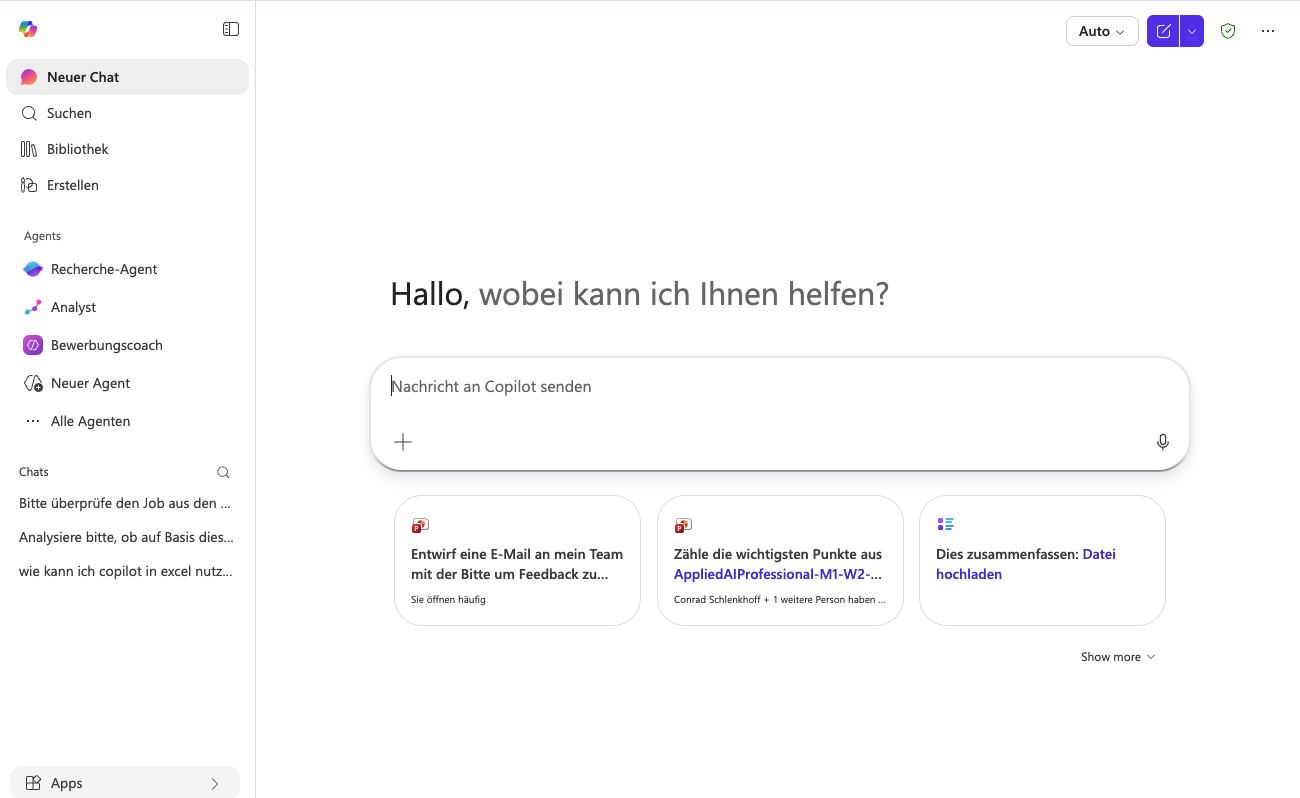The height and width of the screenshot is (798, 1300).
Task: Open the Erstellen section
Action: point(127,185)
